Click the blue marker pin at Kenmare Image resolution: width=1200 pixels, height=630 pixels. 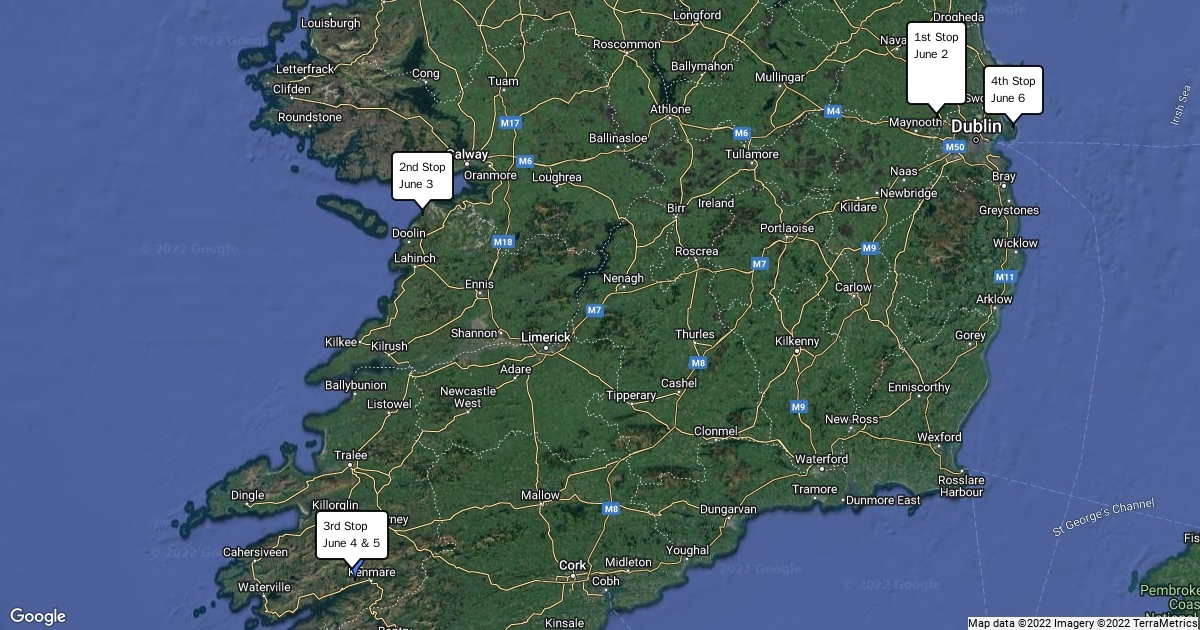(354, 569)
